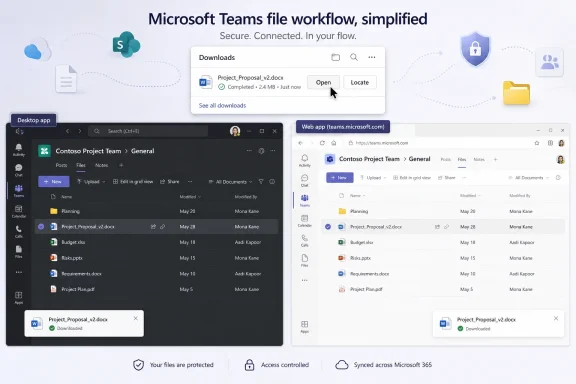Select Budget.xlsx in desktop app
The height and width of the screenshot is (384, 576).
pos(73,242)
